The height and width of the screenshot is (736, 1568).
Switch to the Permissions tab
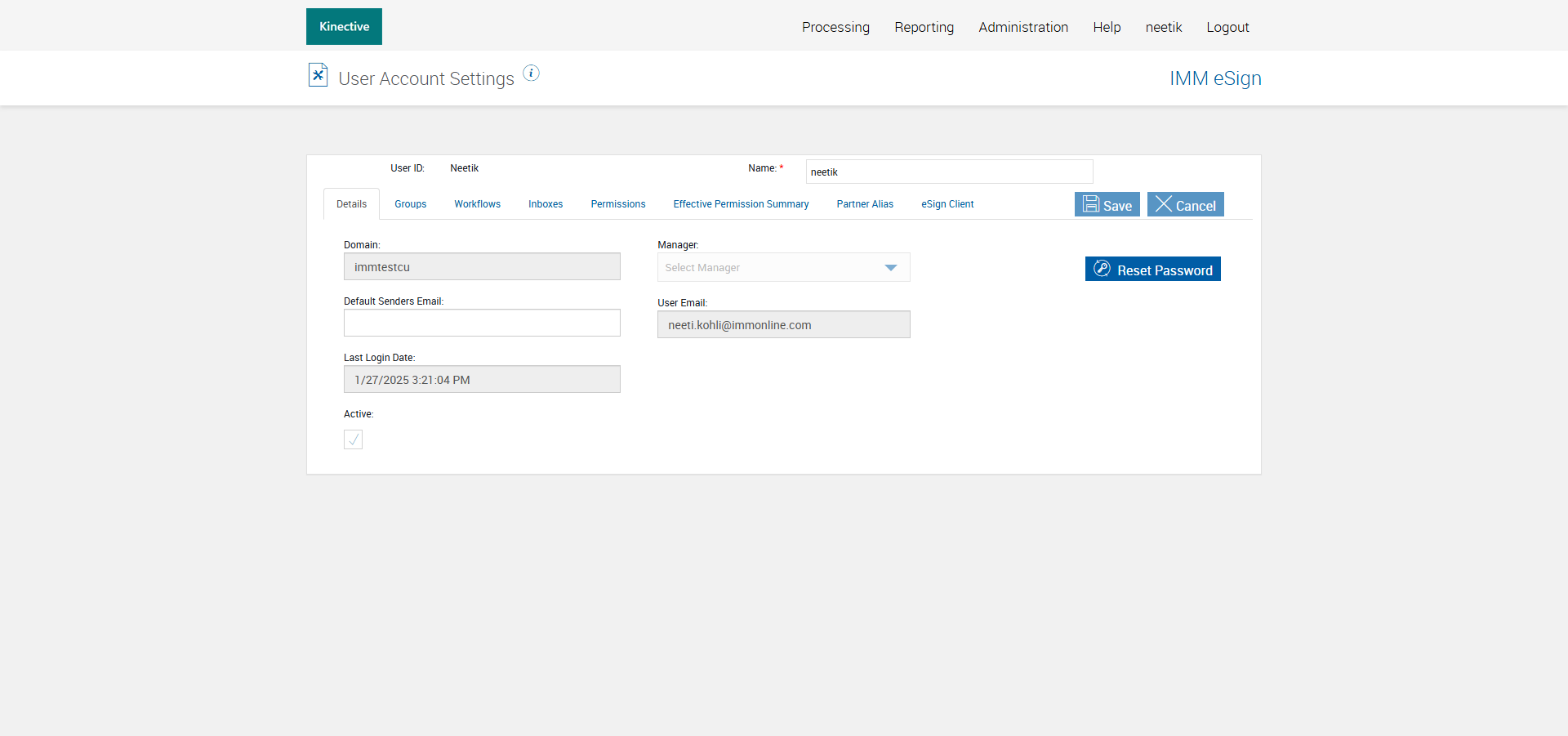pos(618,204)
